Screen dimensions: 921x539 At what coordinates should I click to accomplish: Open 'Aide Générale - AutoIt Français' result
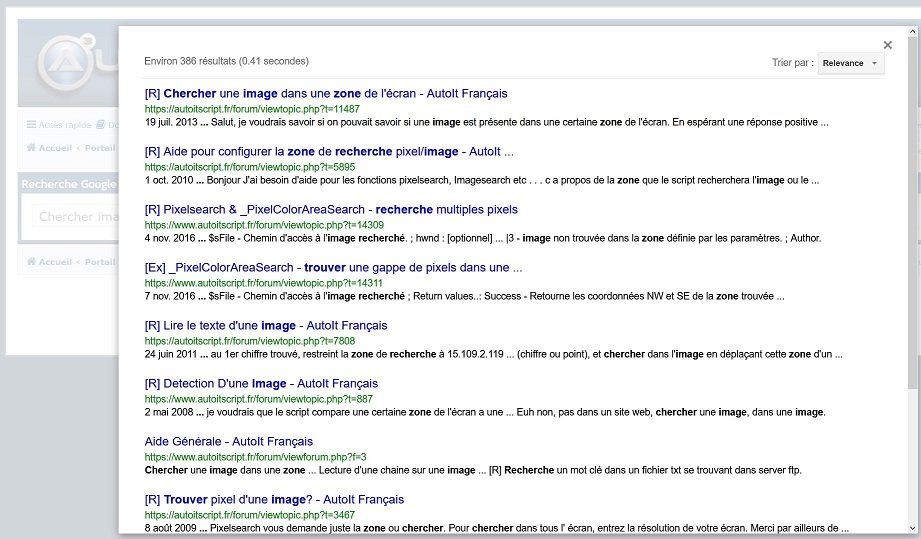point(228,442)
